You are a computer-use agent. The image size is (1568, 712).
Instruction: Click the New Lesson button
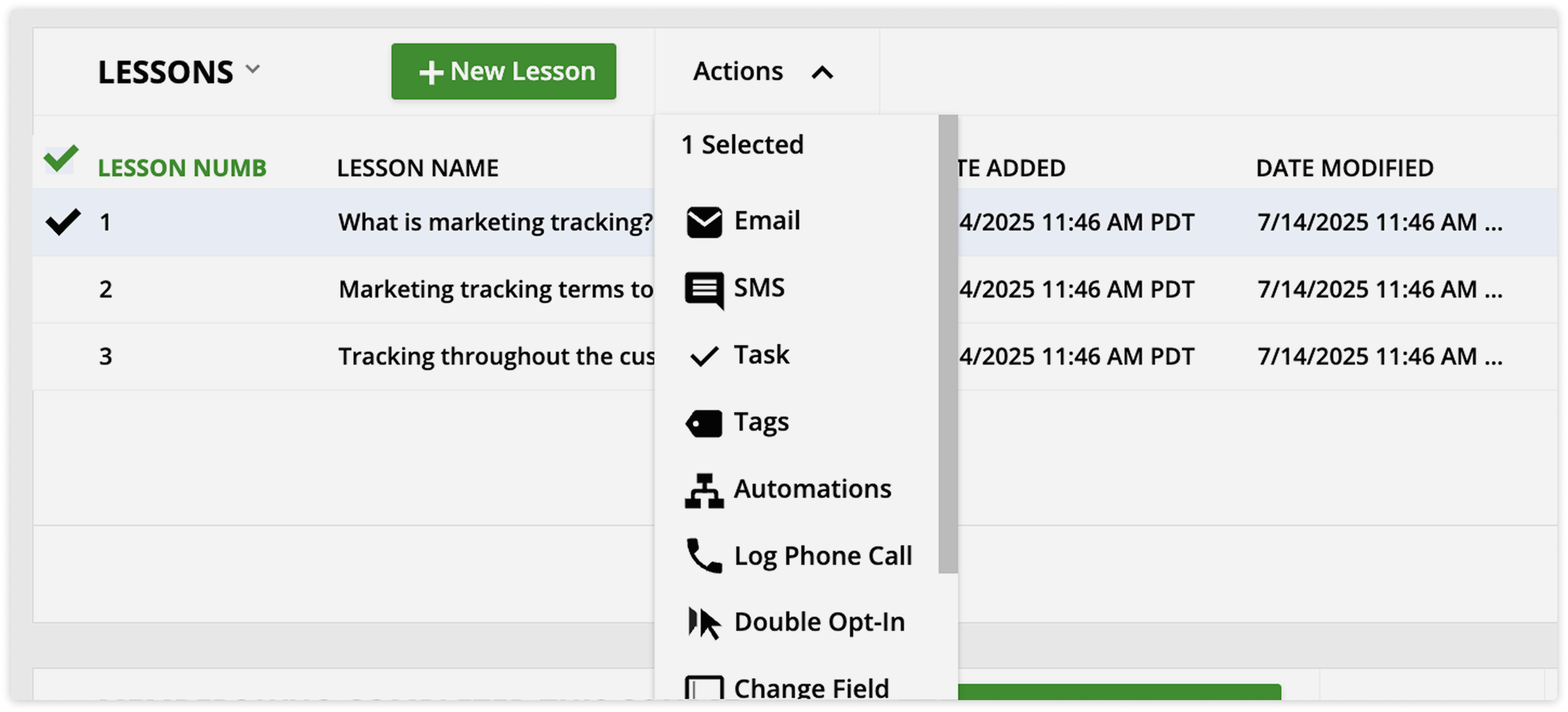(503, 71)
